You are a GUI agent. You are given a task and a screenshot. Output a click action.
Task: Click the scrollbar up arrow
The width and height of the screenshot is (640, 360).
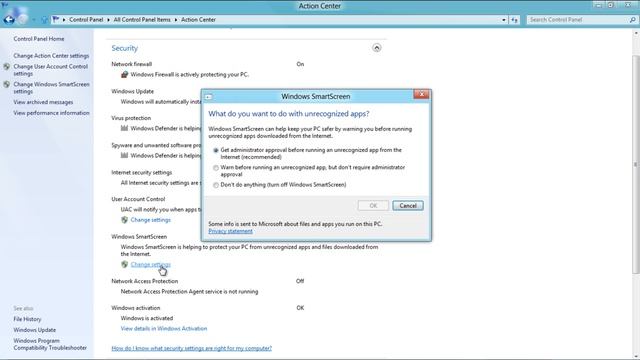[636, 34]
